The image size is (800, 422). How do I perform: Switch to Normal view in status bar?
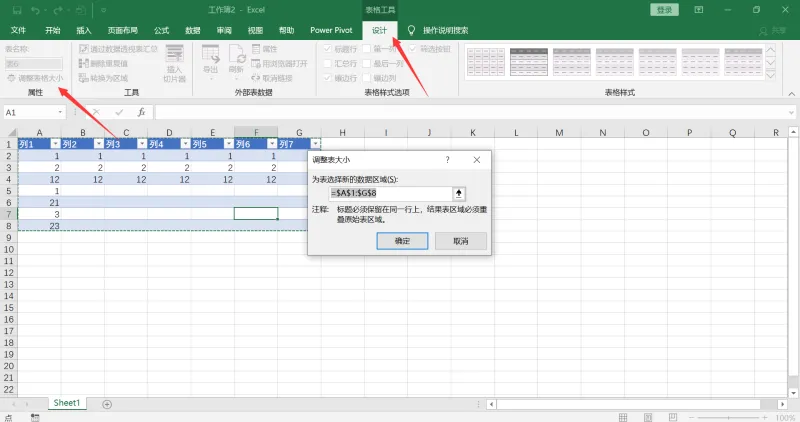click(x=623, y=417)
